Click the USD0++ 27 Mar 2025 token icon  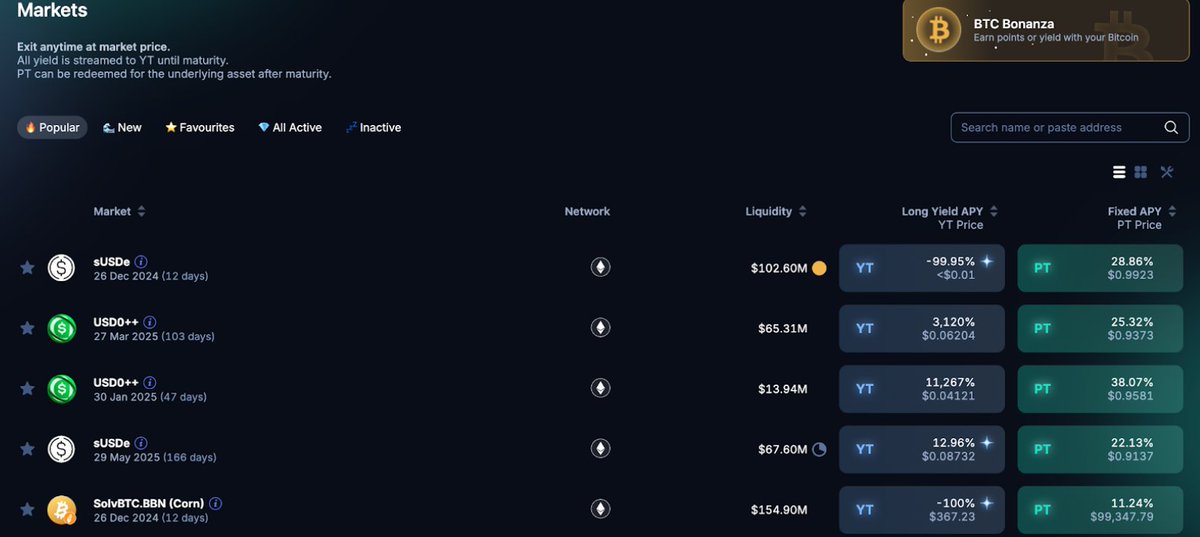(61, 328)
